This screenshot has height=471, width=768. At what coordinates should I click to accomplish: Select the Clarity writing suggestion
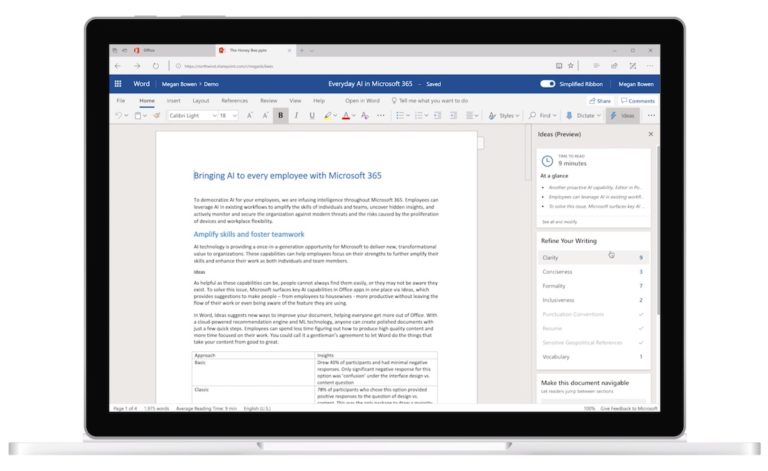pos(593,258)
